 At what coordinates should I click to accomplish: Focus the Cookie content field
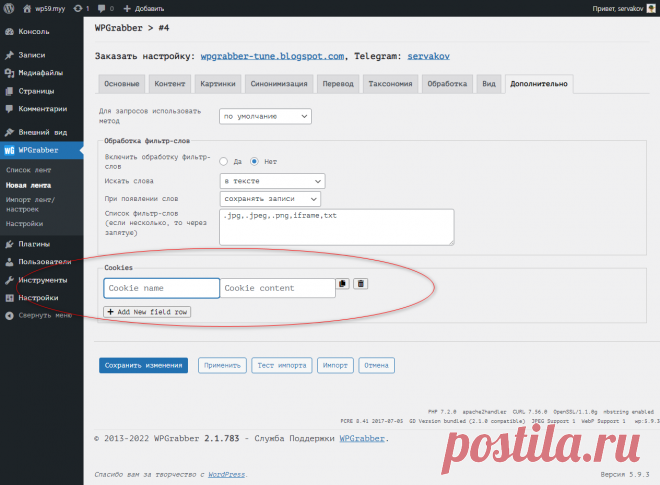(277, 288)
